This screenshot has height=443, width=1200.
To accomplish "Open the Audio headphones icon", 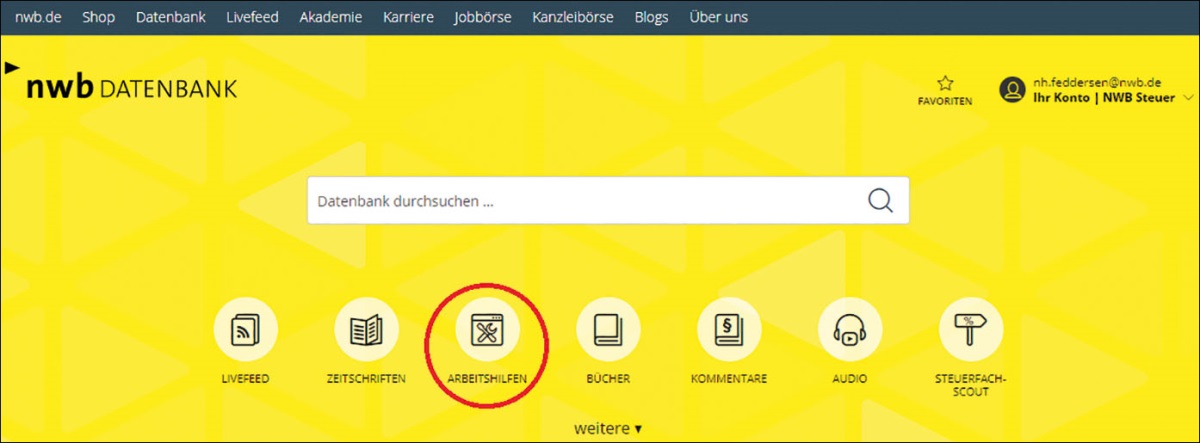I will (849, 330).
